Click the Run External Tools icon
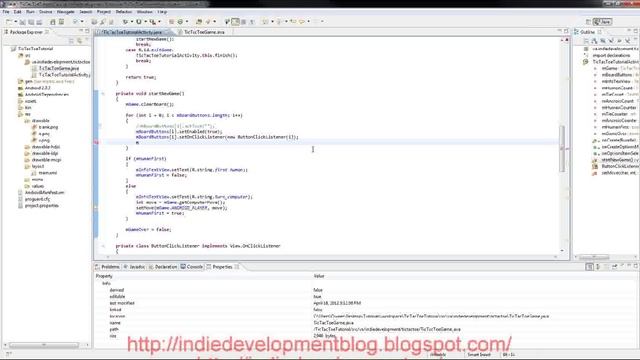640x360 pixels. (x=152, y=22)
